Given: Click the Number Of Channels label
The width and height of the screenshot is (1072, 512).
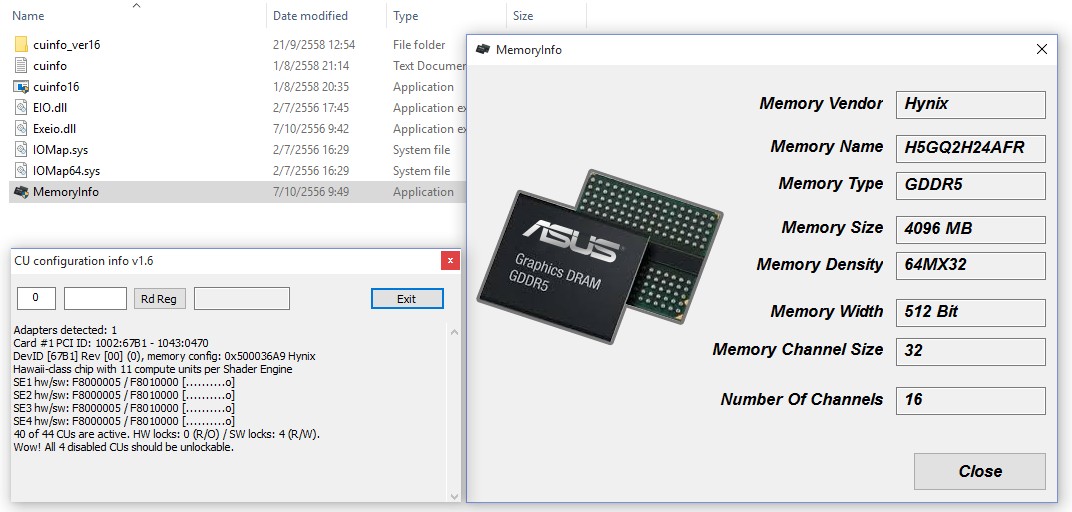Looking at the screenshot, I should coord(802,400).
